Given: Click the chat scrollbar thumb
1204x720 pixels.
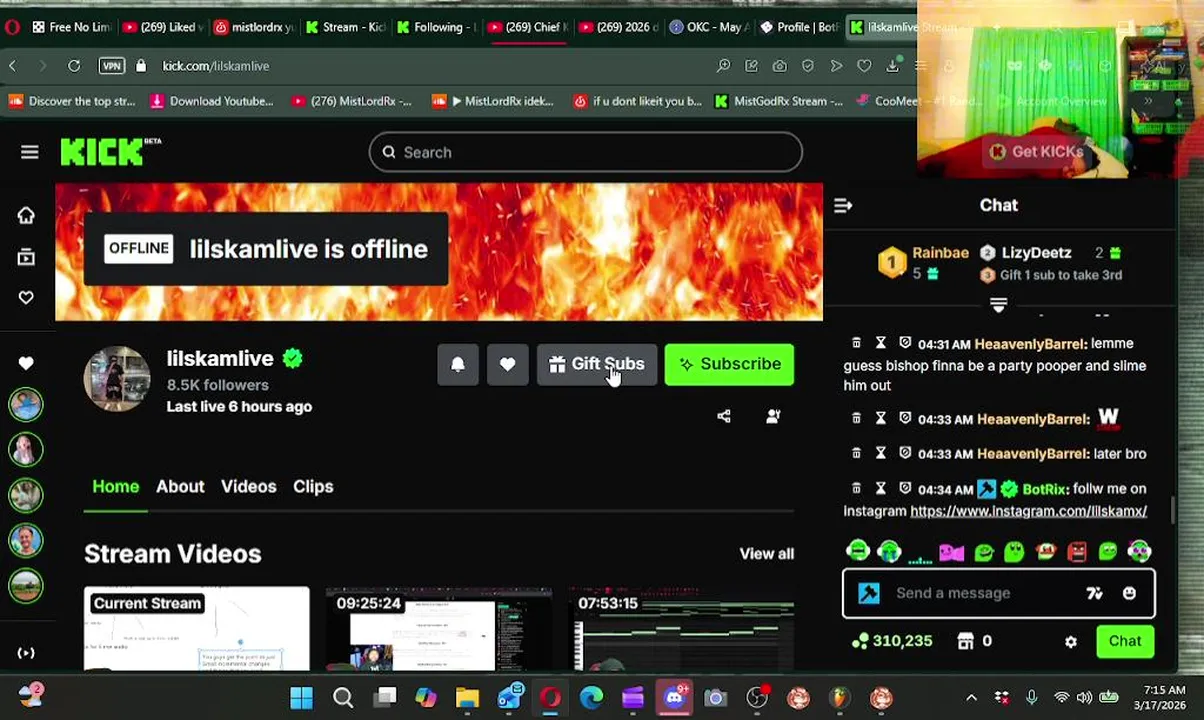Looking at the screenshot, I should point(1174,509).
